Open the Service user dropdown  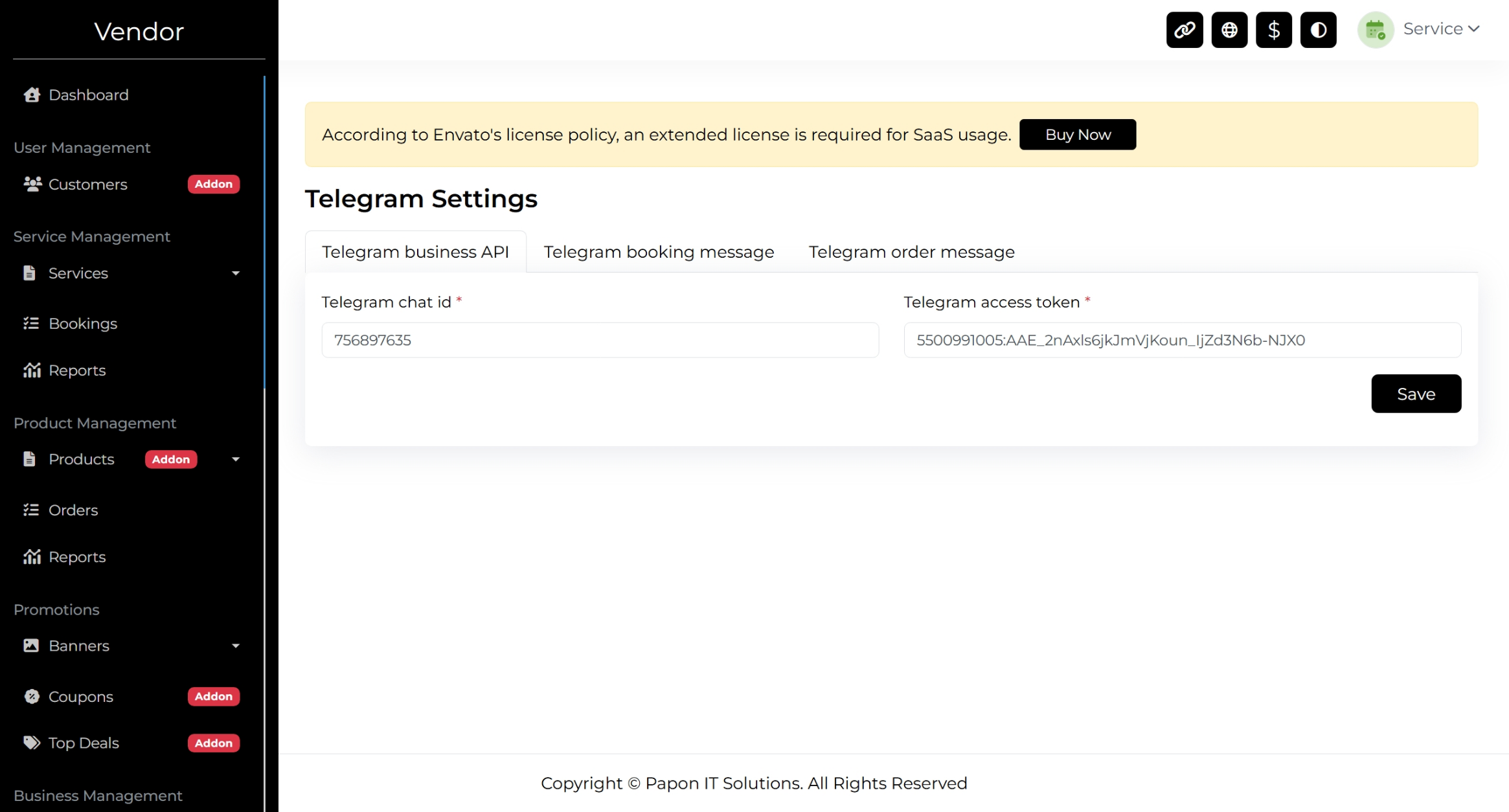click(1441, 29)
